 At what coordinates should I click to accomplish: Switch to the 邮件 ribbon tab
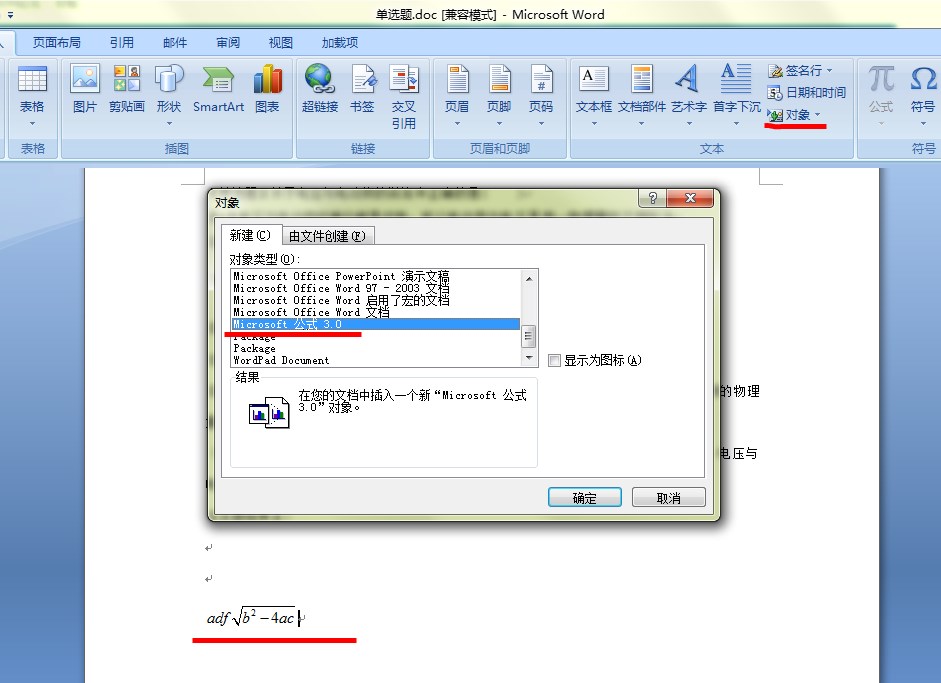(x=175, y=43)
